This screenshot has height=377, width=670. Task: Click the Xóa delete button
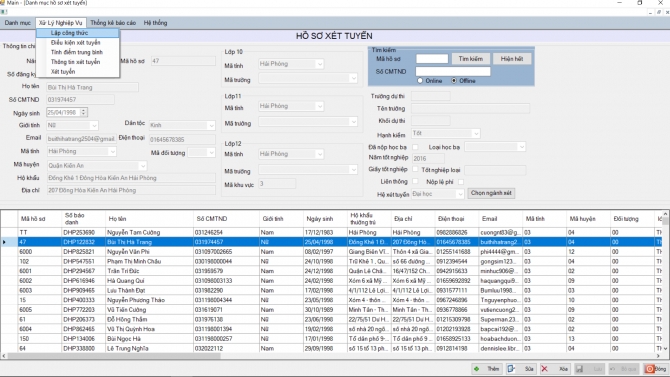[555, 369]
